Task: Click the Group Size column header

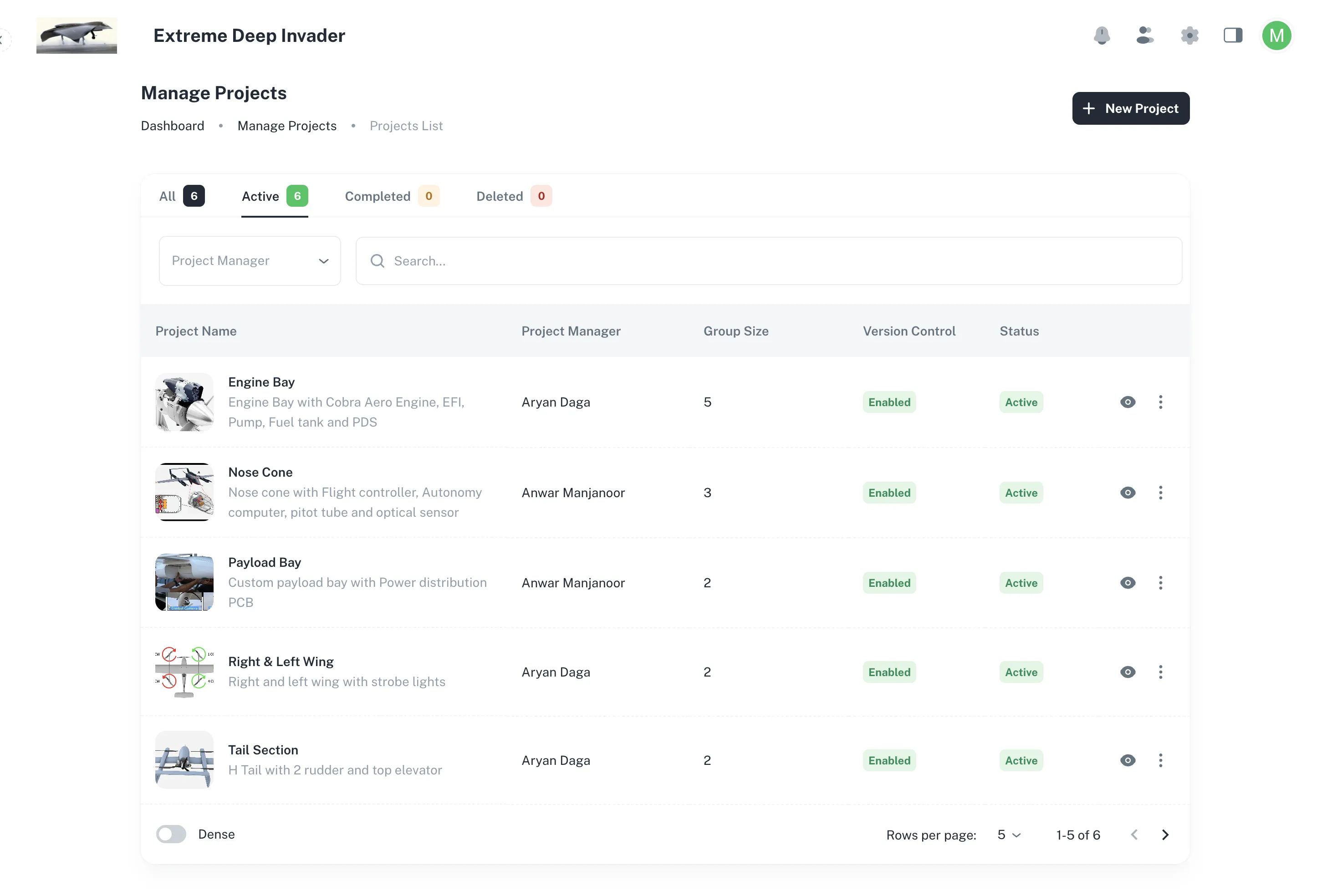Action: point(735,331)
